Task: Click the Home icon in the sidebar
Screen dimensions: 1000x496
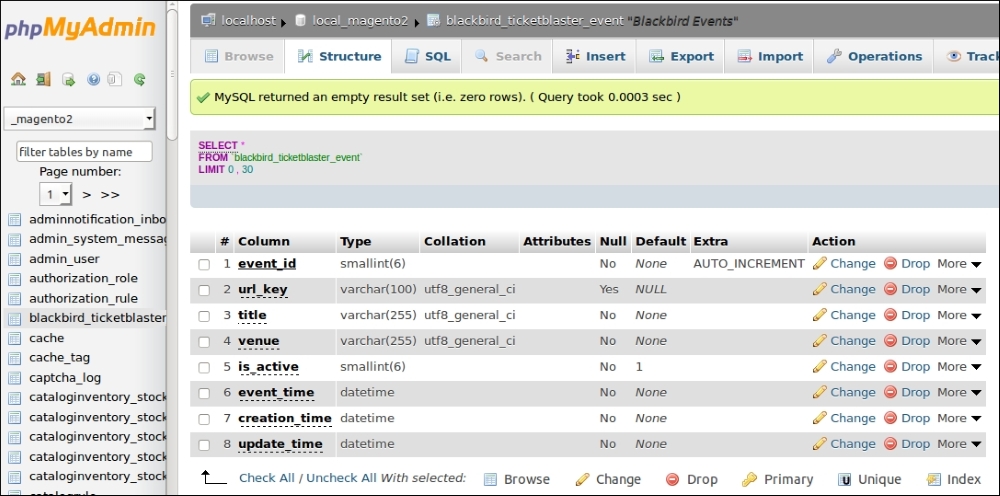Action: [18, 80]
